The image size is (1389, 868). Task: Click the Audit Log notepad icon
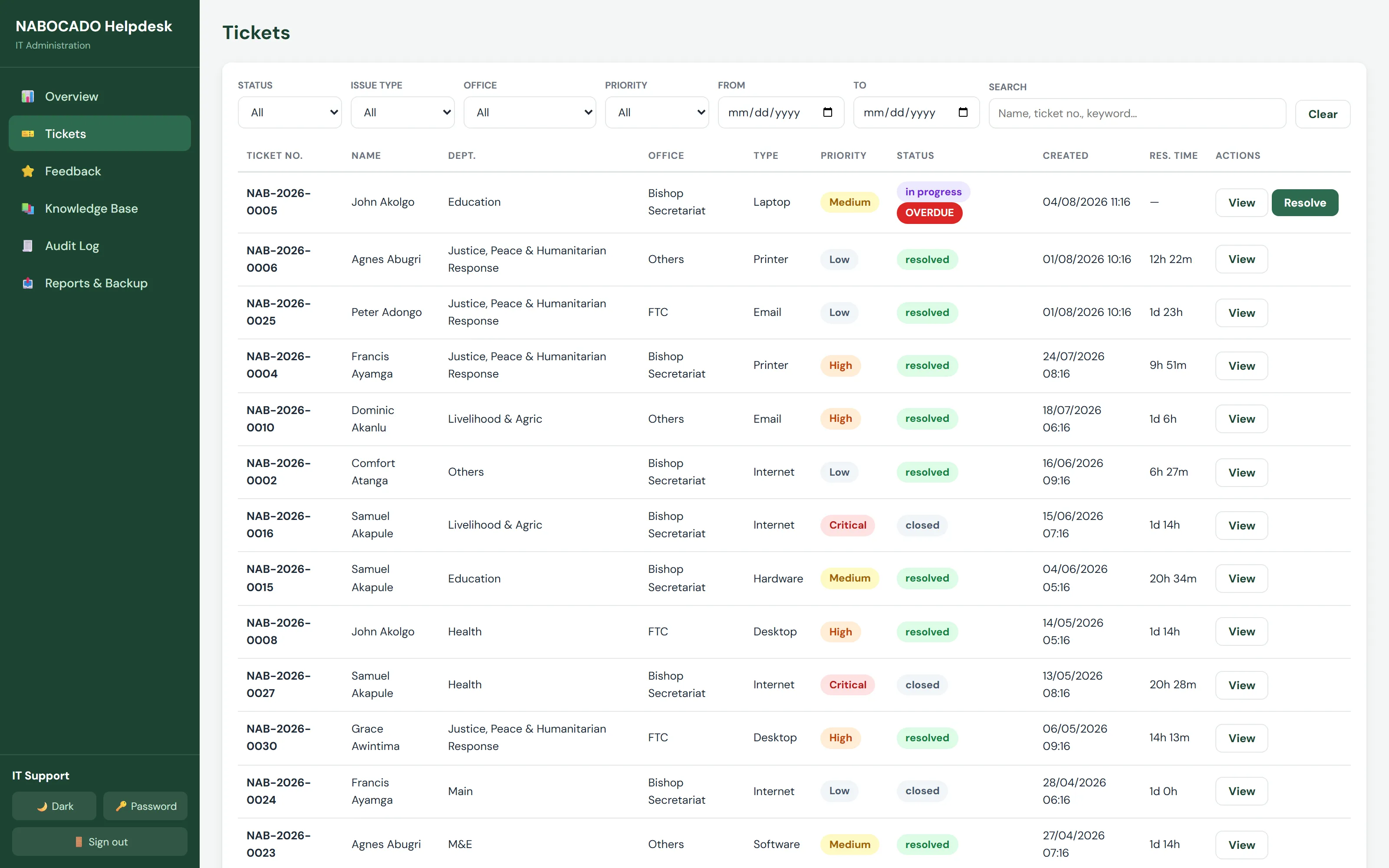tap(27, 246)
